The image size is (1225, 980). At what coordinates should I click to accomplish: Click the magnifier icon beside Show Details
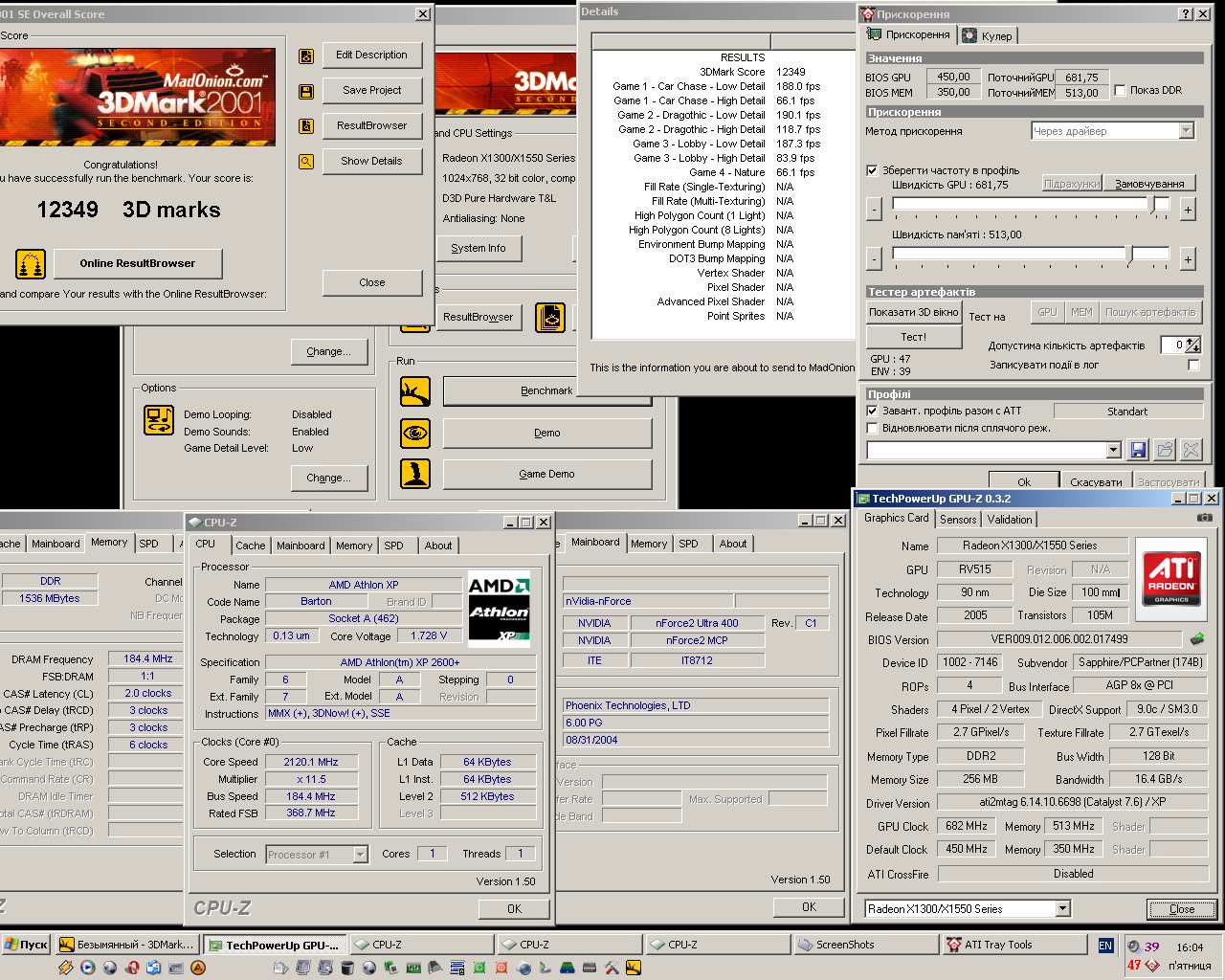[x=306, y=162]
